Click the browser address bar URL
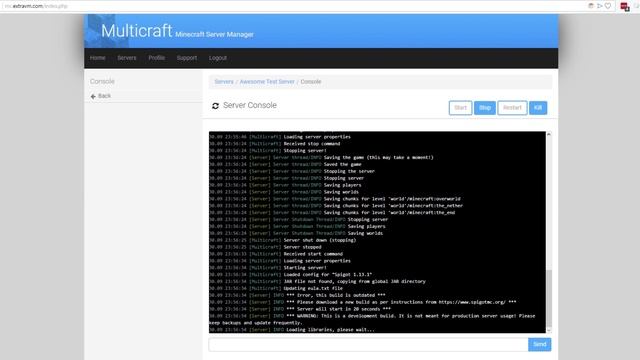 (36, 6)
